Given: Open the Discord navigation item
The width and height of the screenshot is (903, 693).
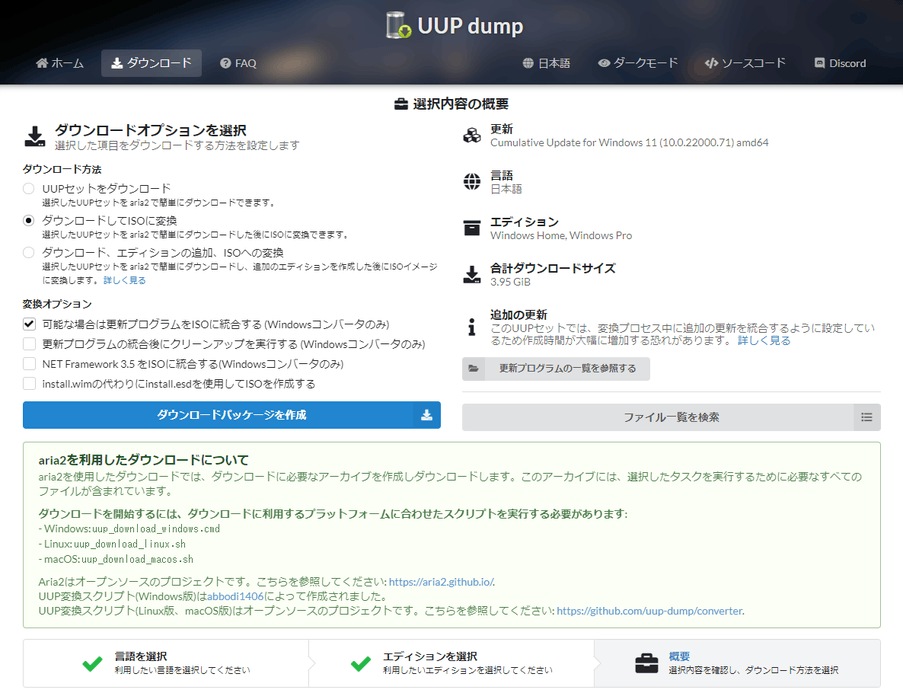Looking at the screenshot, I should [x=840, y=63].
